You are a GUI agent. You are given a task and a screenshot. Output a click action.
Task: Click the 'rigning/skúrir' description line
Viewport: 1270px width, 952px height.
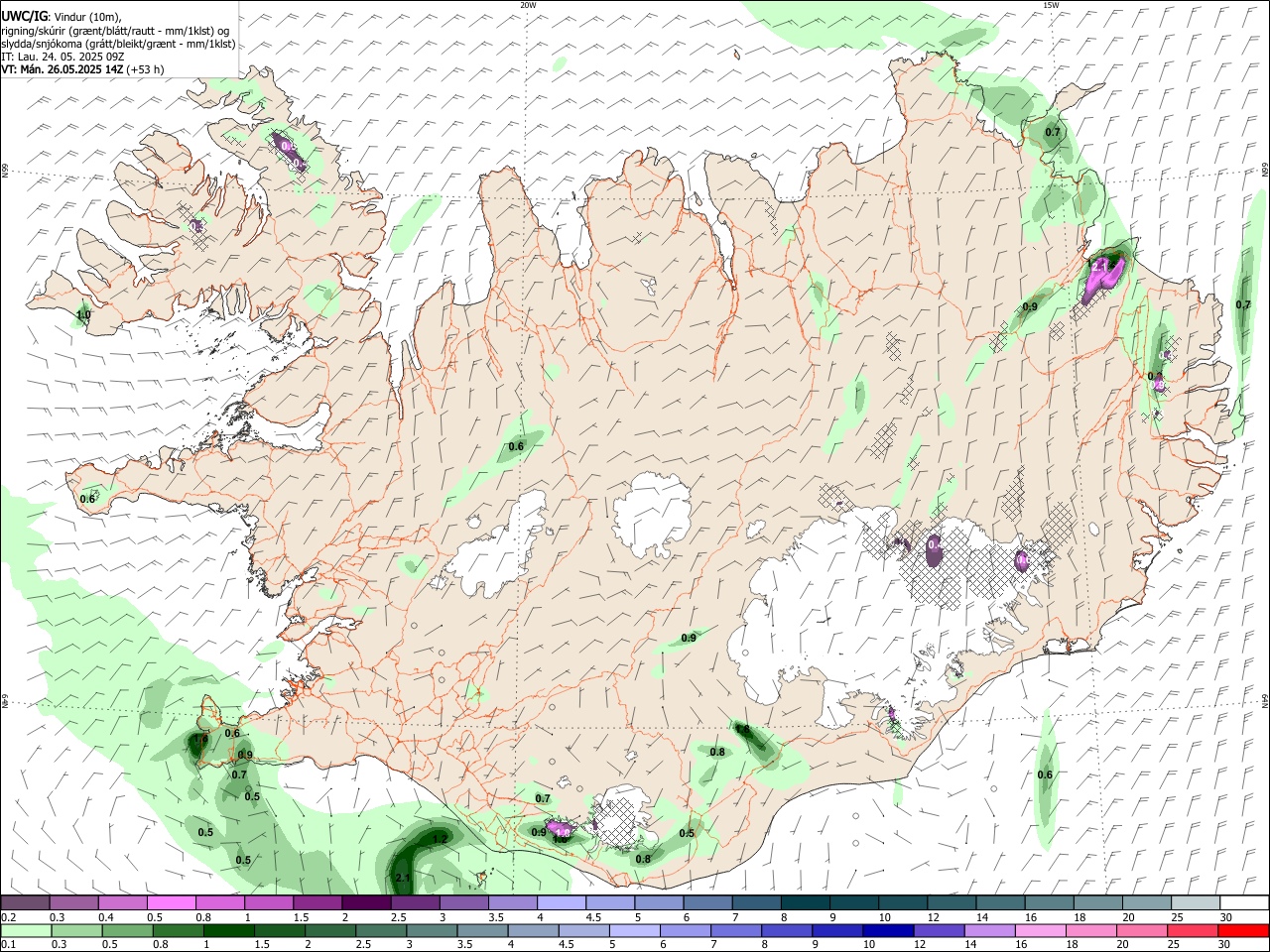(115, 31)
